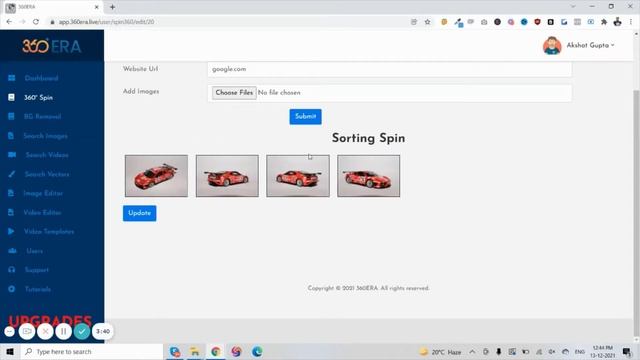640x360 pixels.
Task: Select the first car thumbnail in Sorting Spin
Action: click(x=156, y=176)
